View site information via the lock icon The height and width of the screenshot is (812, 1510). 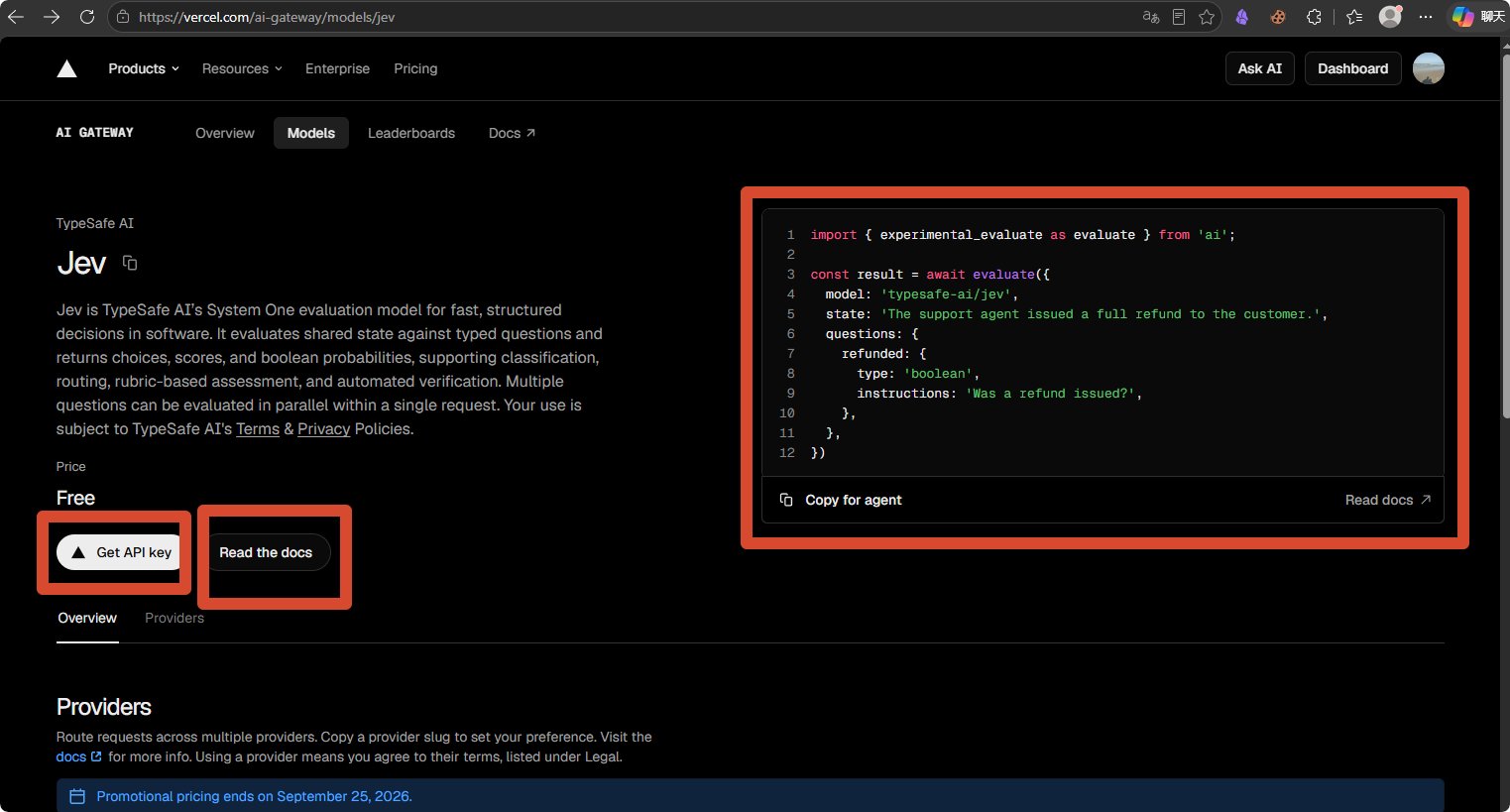tap(123, 17)
